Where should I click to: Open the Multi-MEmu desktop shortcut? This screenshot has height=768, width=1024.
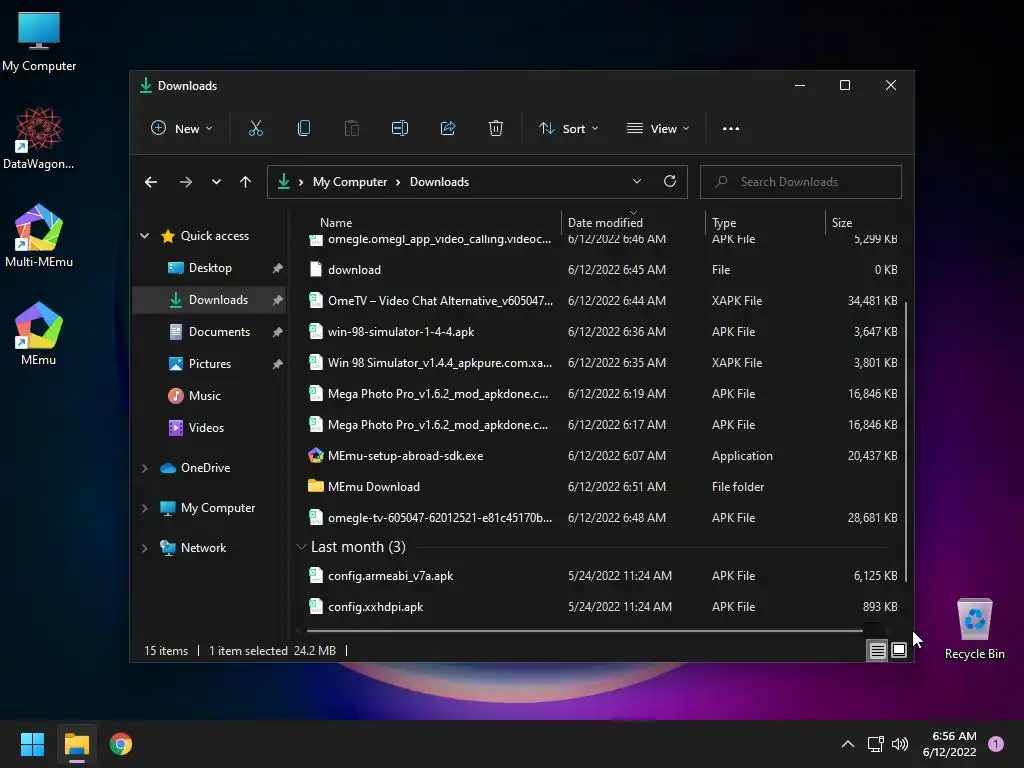(x=39, y=236)
